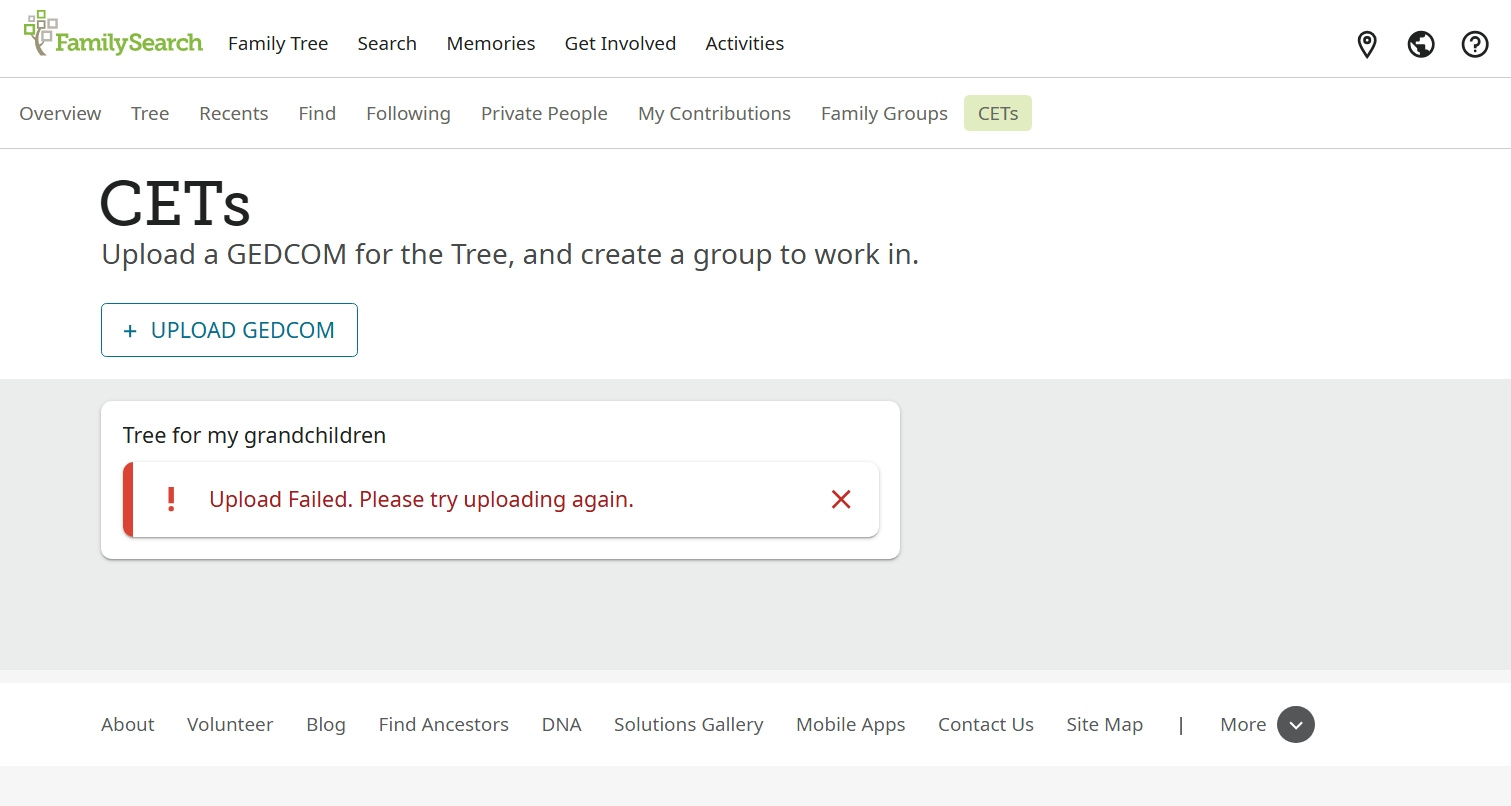Switch to the Overview tab
1511x806 pixels.
click(x=60, y=113)
